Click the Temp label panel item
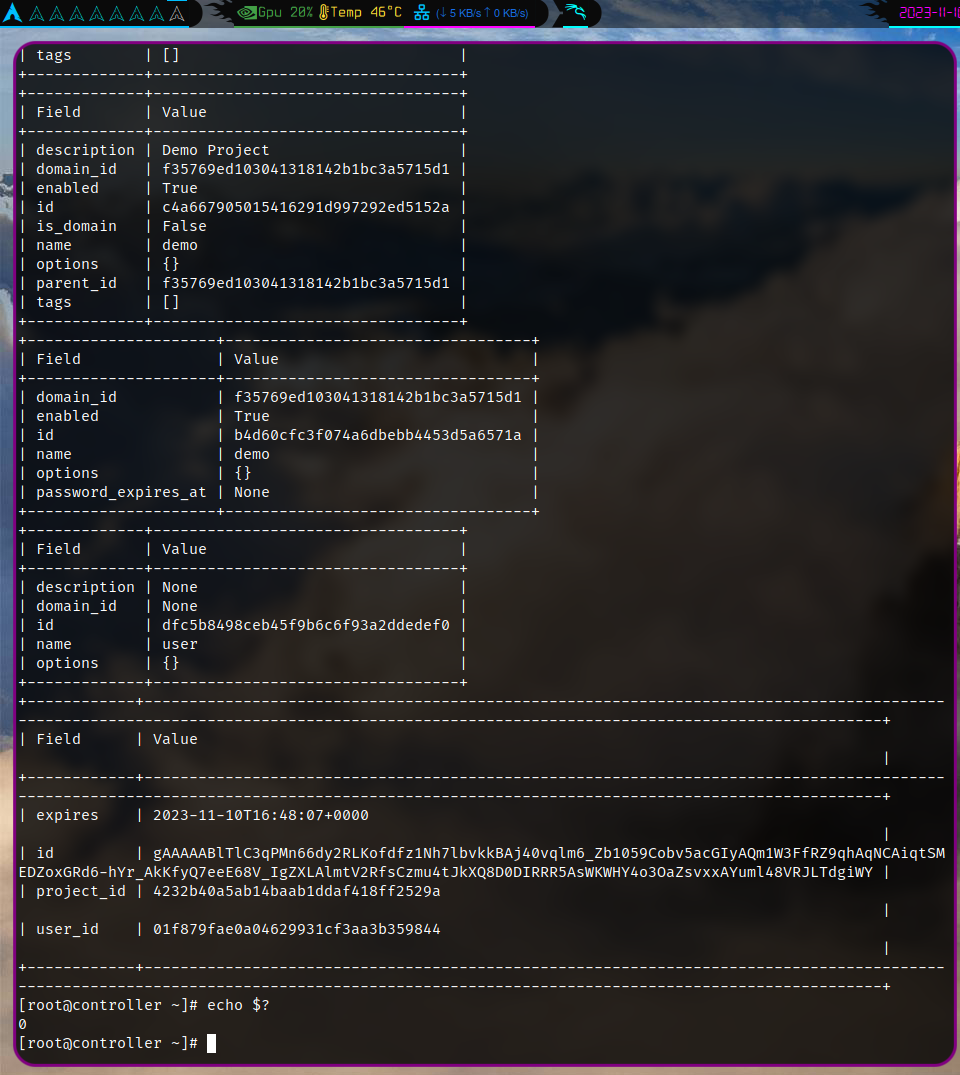Viewport: 960px width, 1075px height. point(343,13)
